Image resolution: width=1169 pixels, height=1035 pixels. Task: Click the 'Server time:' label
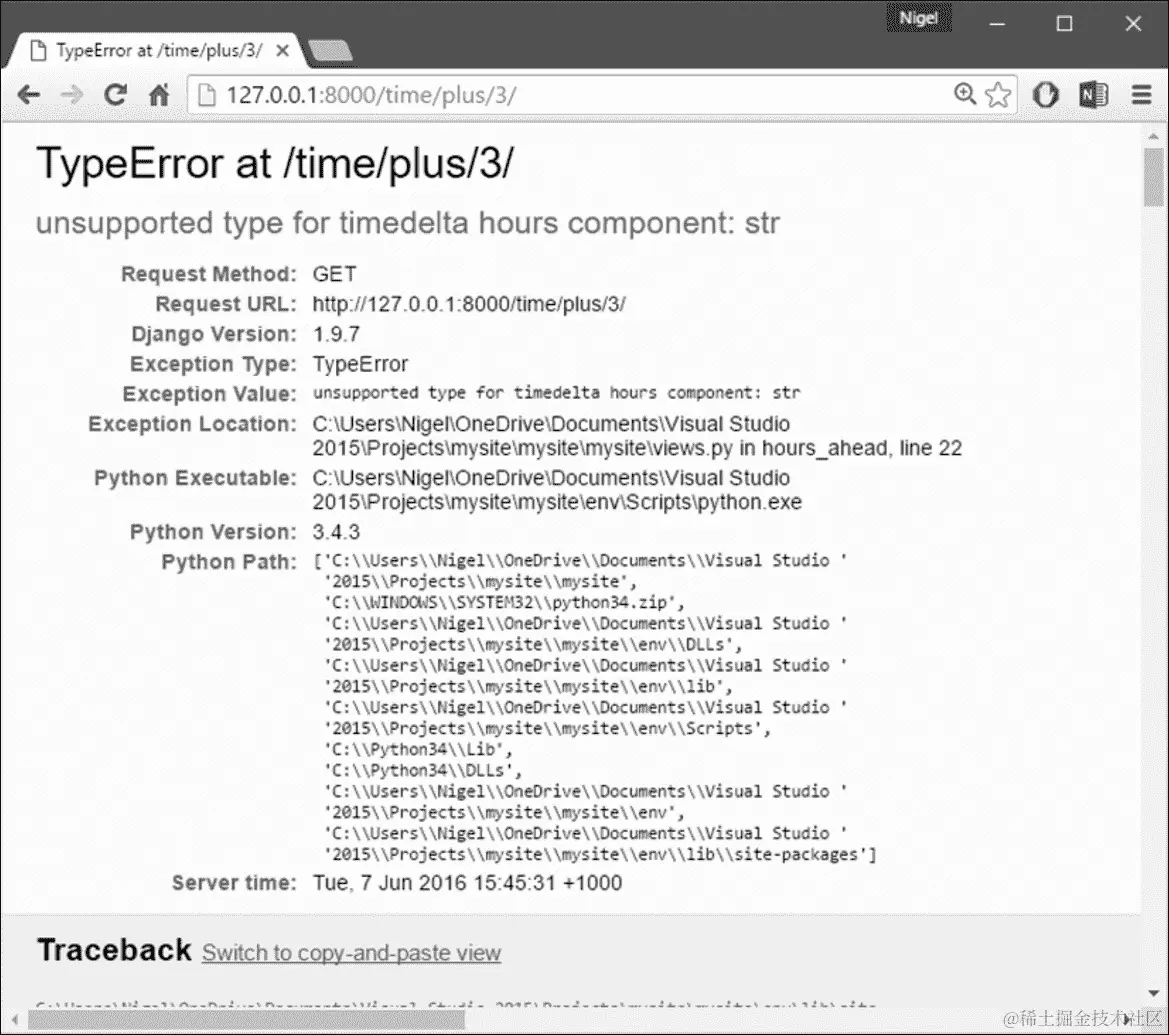(234, 883)
